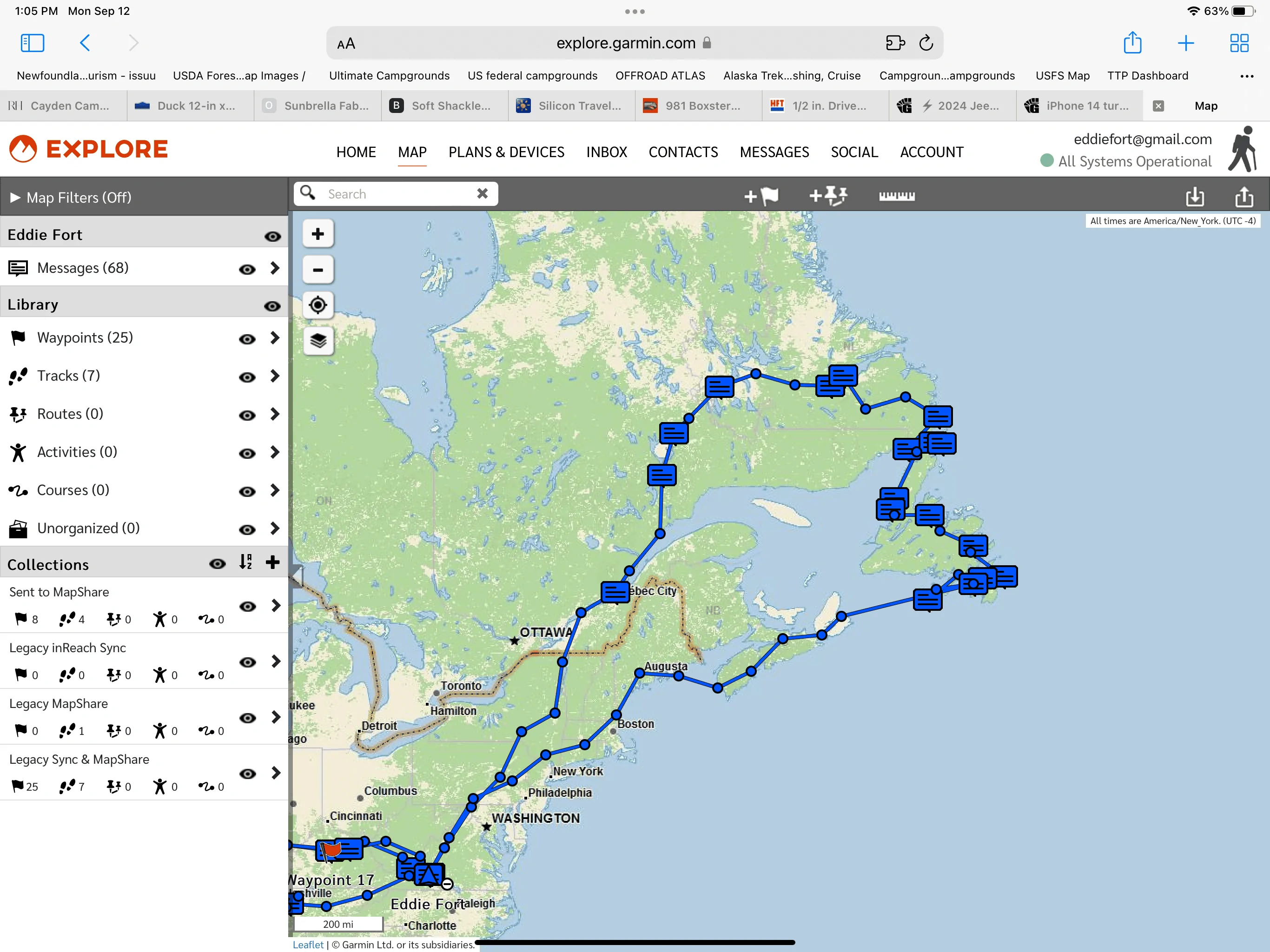The width and height of the screenshot is (1270, 952).
Task: Toggle Activities (0) visibility
Action: point(247,454)
